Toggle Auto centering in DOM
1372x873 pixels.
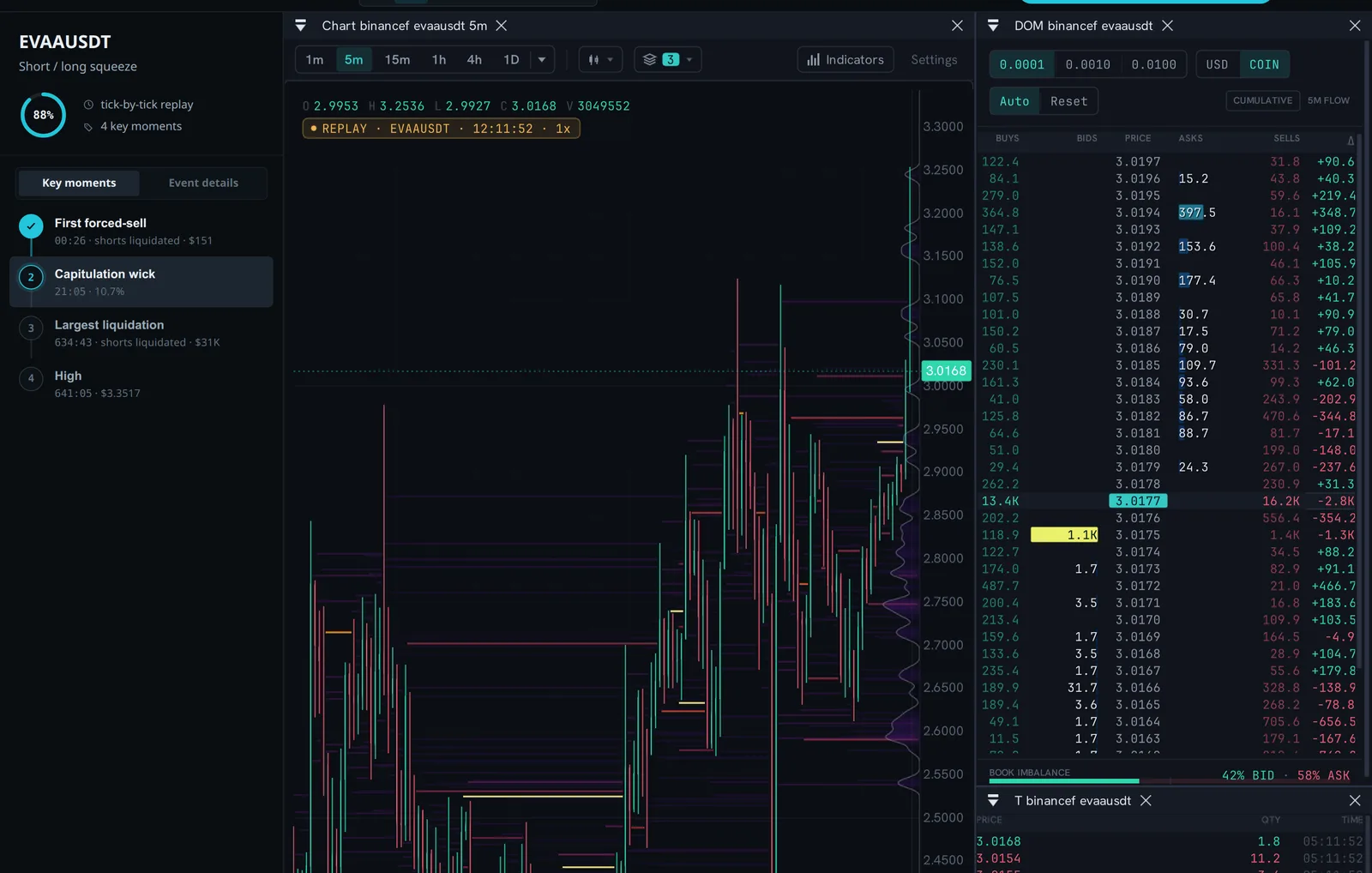[x=1014, y=101]
